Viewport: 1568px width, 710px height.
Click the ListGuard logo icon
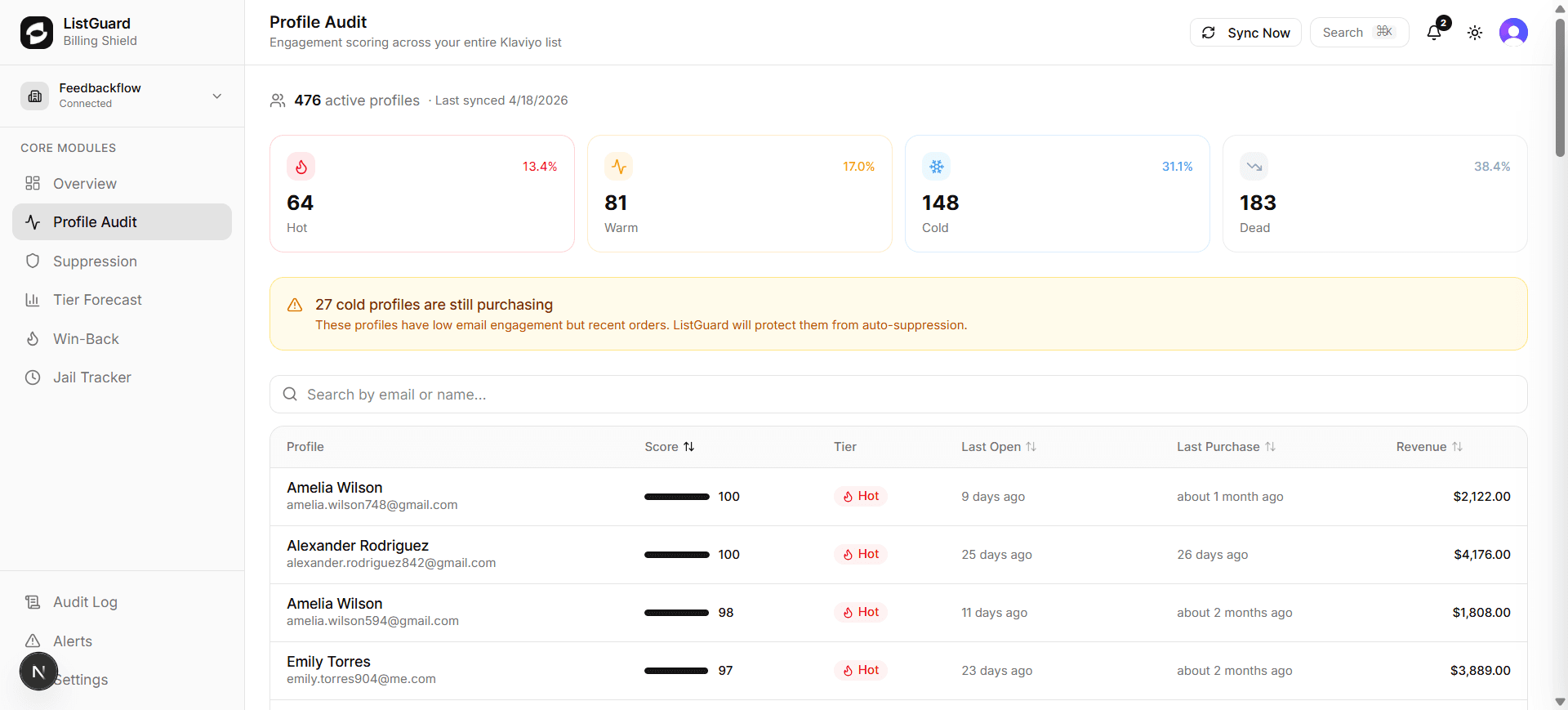click(x=37, y=33)
